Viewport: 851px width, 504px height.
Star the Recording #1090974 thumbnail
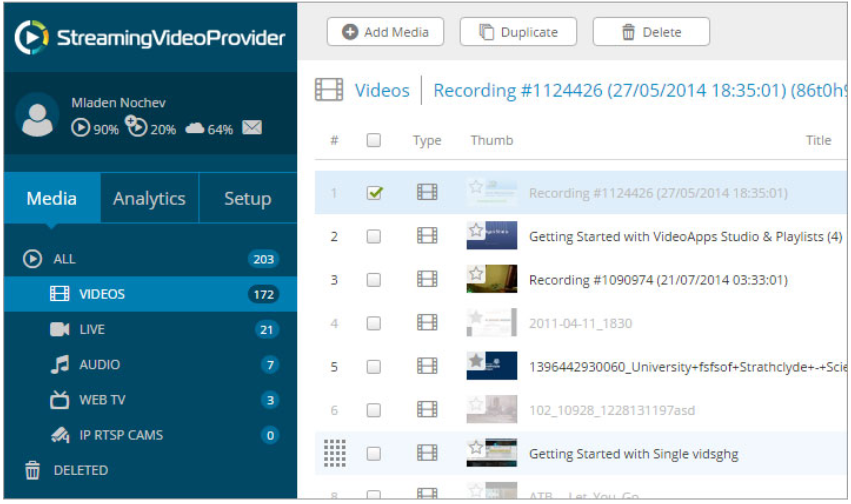click(476, 273)
